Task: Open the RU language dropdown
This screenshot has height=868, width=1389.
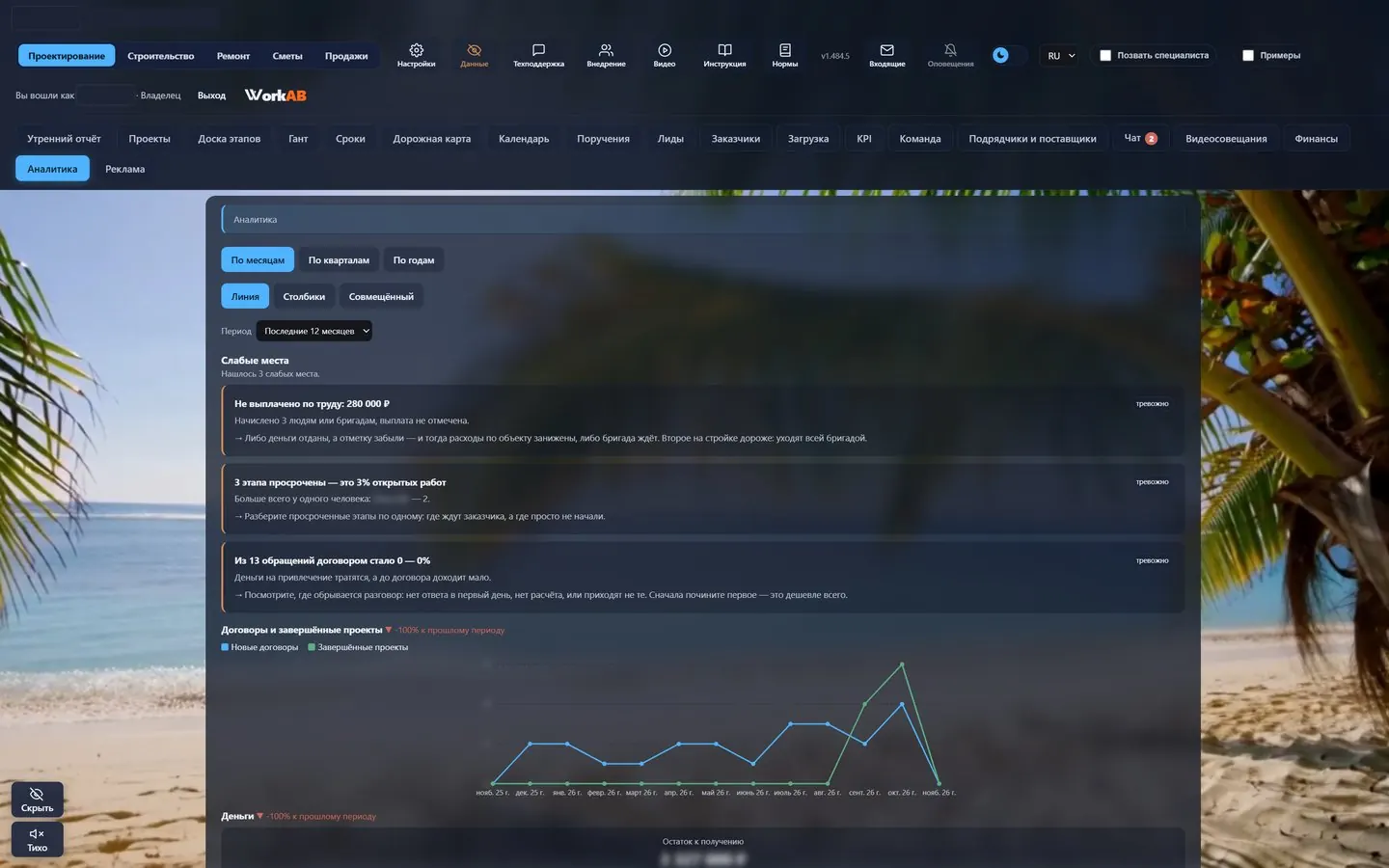Action: [x=1061, y=56]
